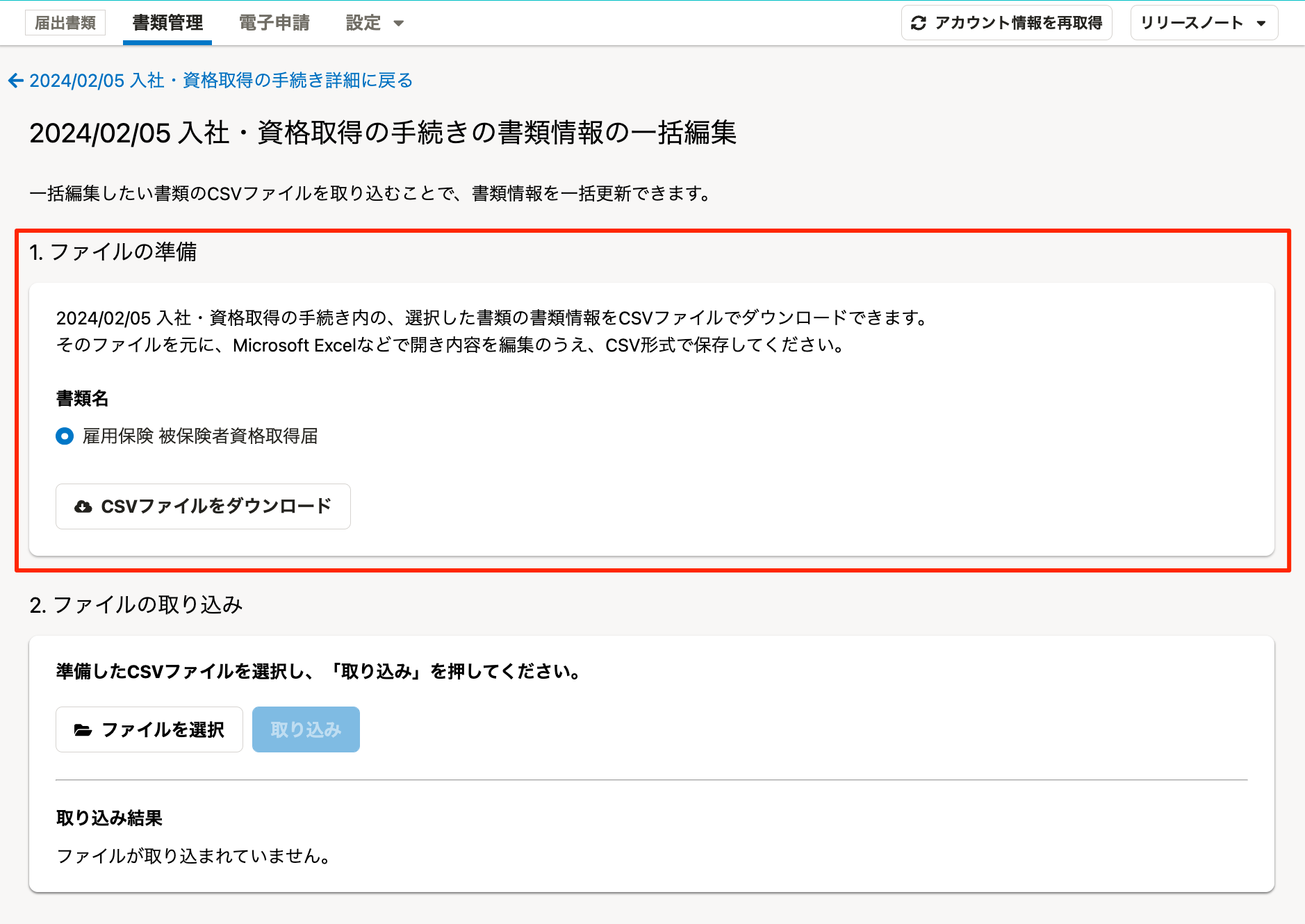Open file picker via ファイルを選択

click(149, 729)
